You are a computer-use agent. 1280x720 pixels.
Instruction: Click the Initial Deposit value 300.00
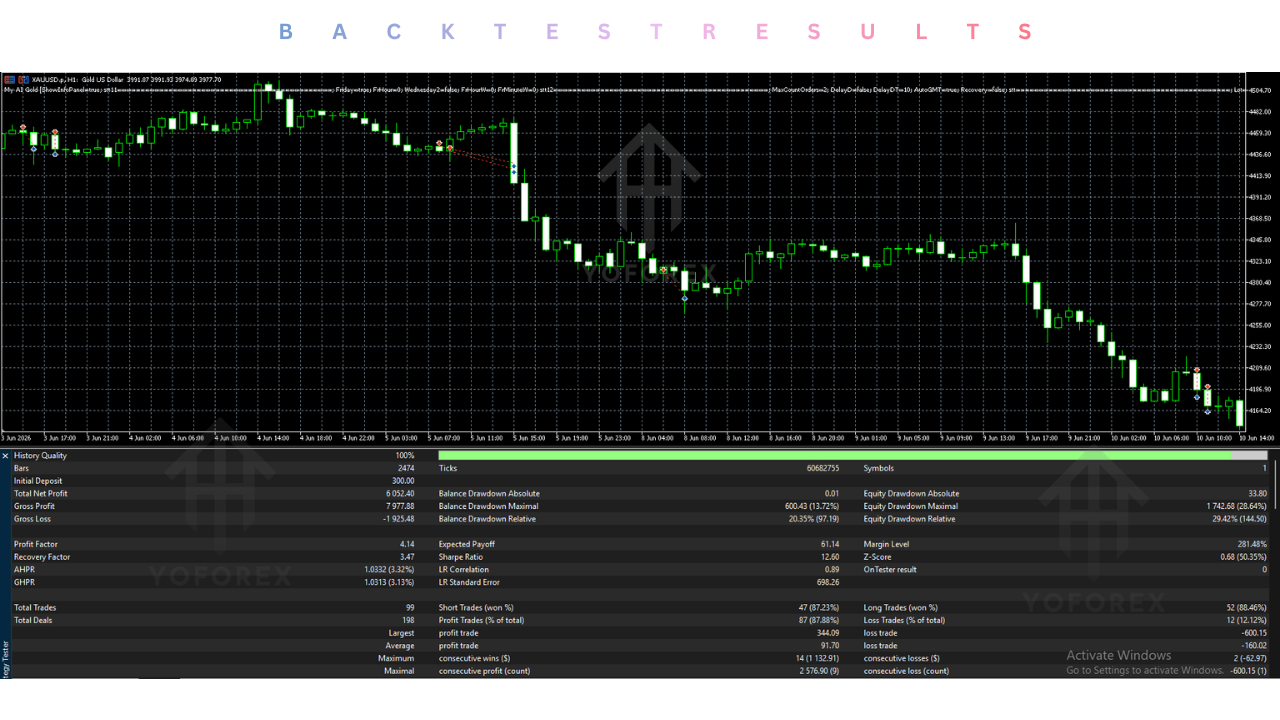pyautogui.click(x=403, y=481)
